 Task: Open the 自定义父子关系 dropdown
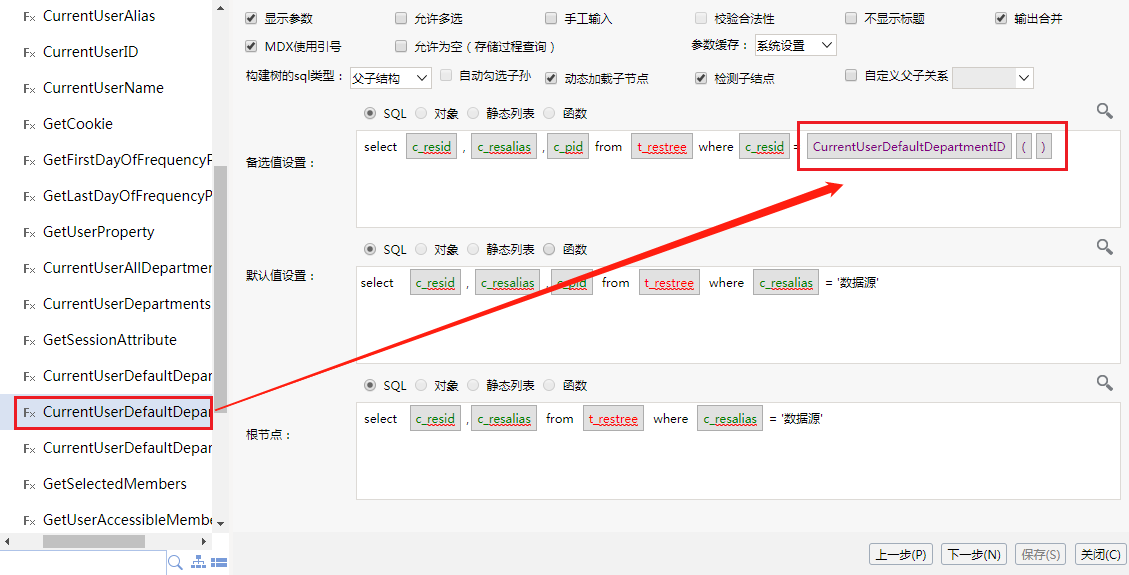(x=992, y=78)
